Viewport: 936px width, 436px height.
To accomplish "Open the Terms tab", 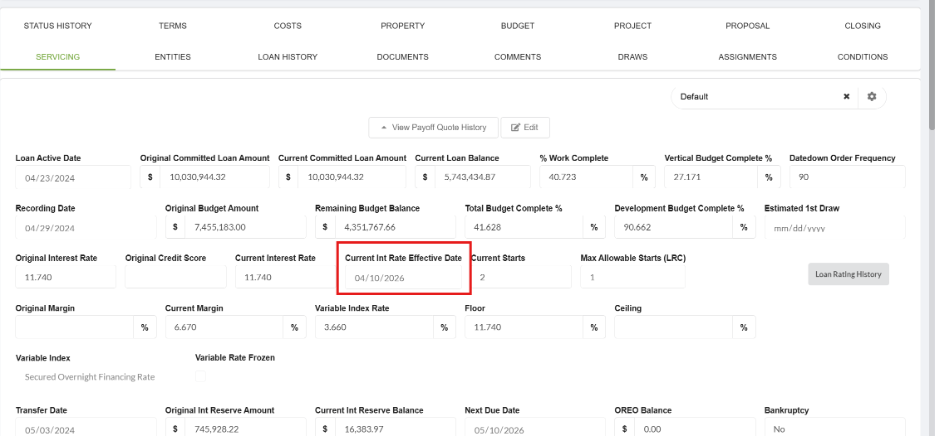I will click(173, 26).
